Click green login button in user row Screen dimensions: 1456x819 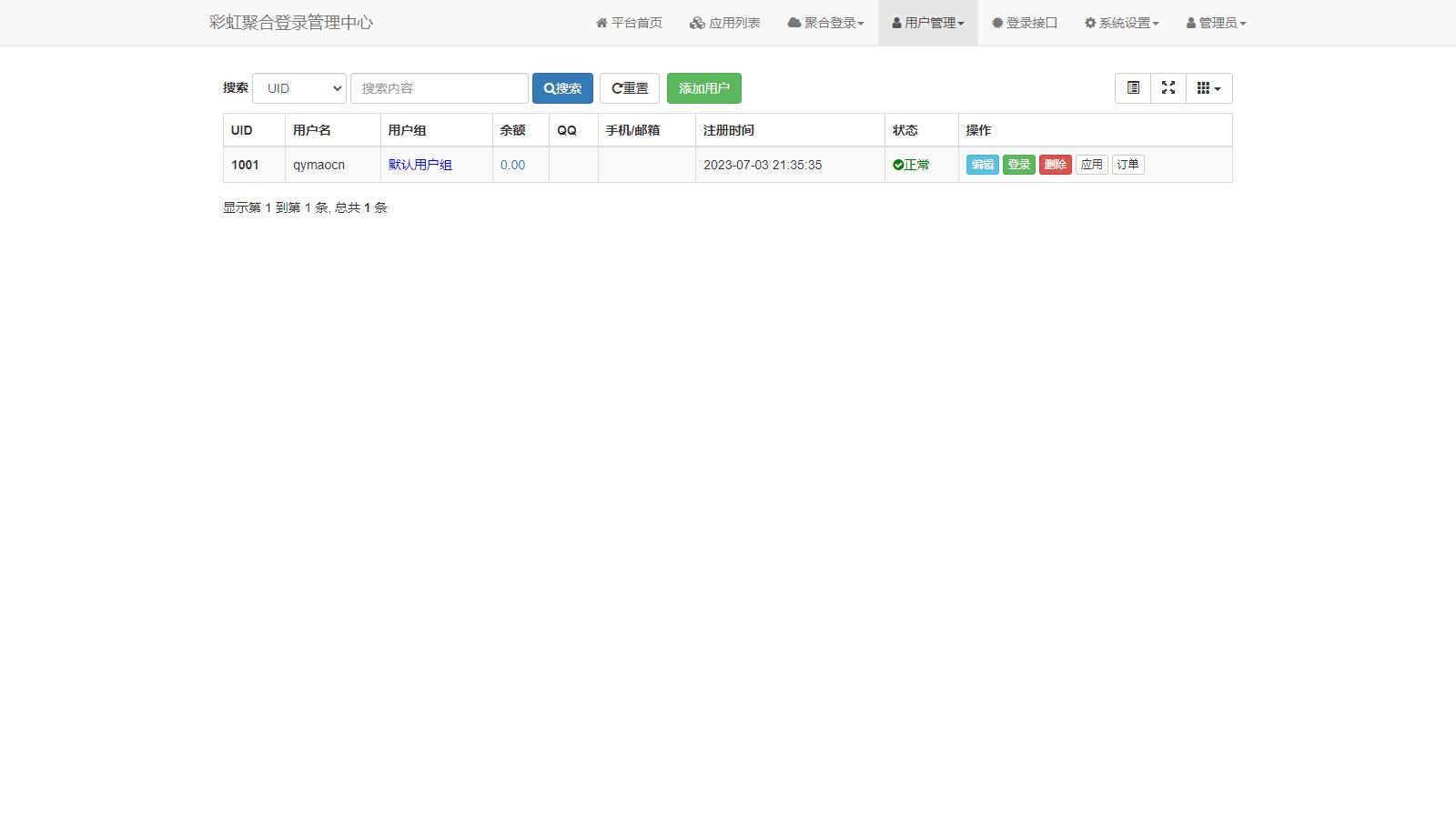coord(1018,165)
